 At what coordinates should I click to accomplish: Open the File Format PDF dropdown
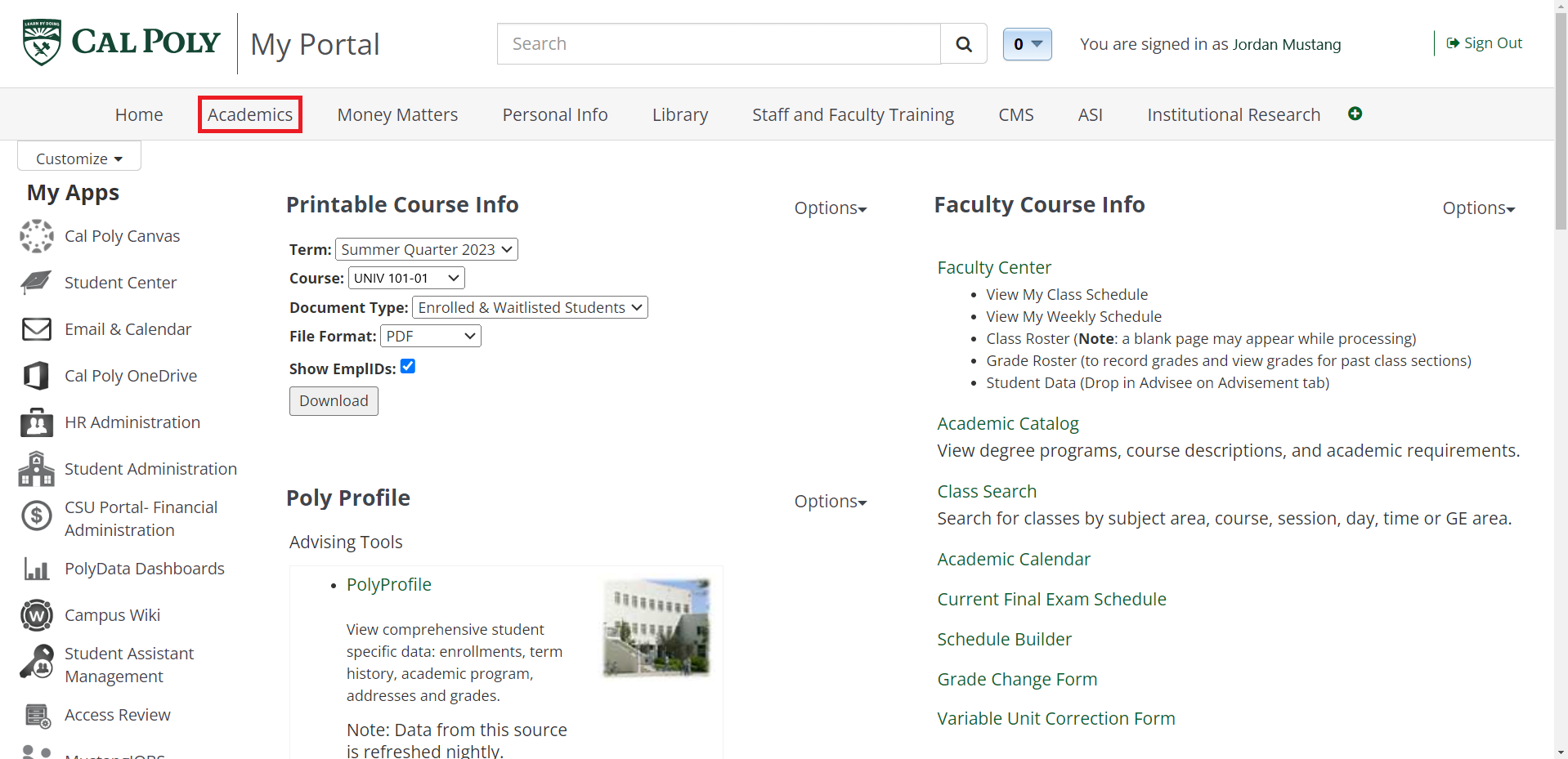(430, 336)
